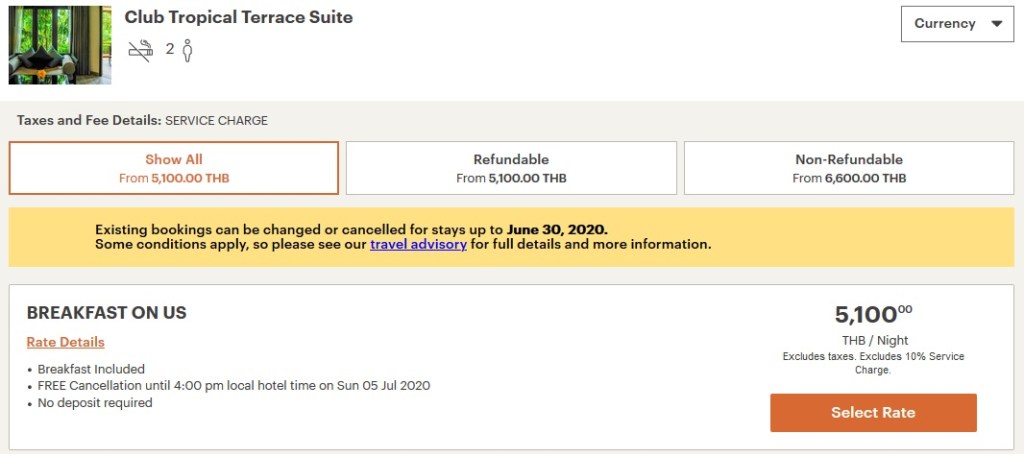Click the BREAKFAST ON US rate heading
This screenshot has width=1024, height=457.
click(x=107, y=313)
